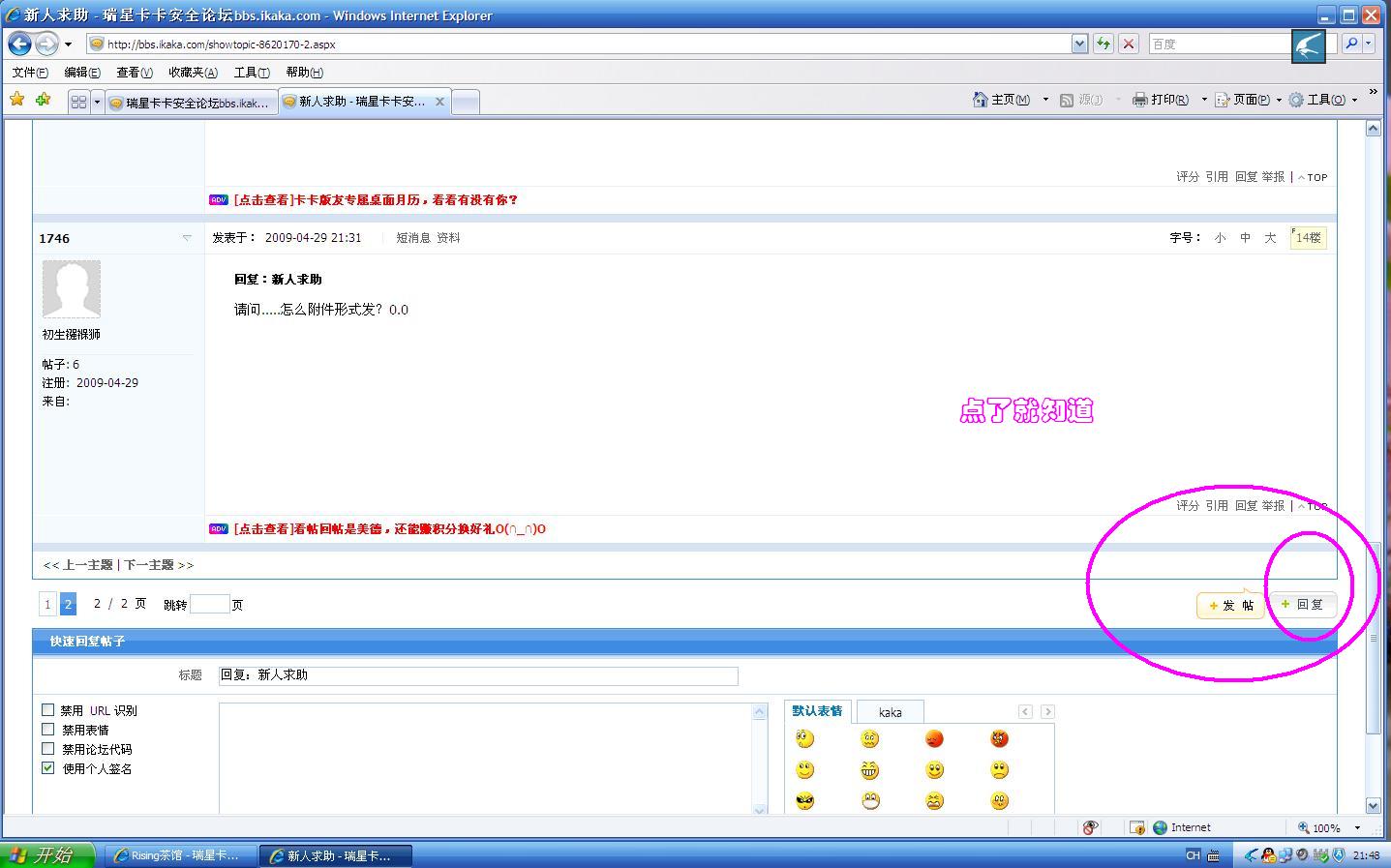Toggle the 禁用表情 checkbox
This screenshot has width=1391, height=868.
coord(48,730)
